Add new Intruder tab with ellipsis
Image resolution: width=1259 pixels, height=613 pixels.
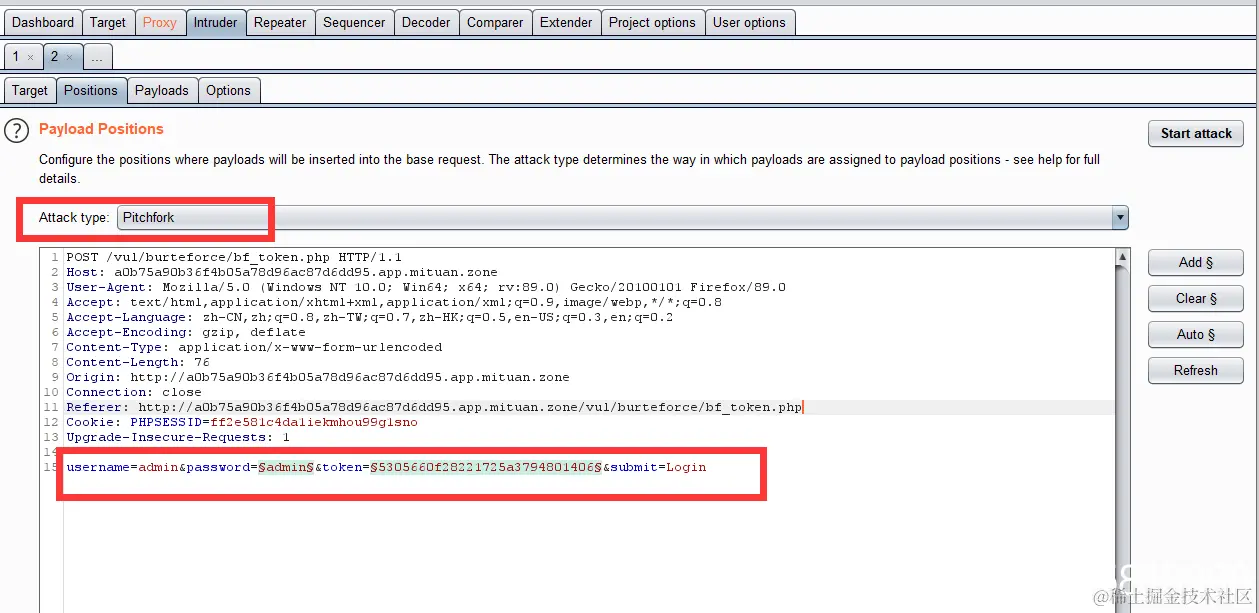click(x=97, y=57)
